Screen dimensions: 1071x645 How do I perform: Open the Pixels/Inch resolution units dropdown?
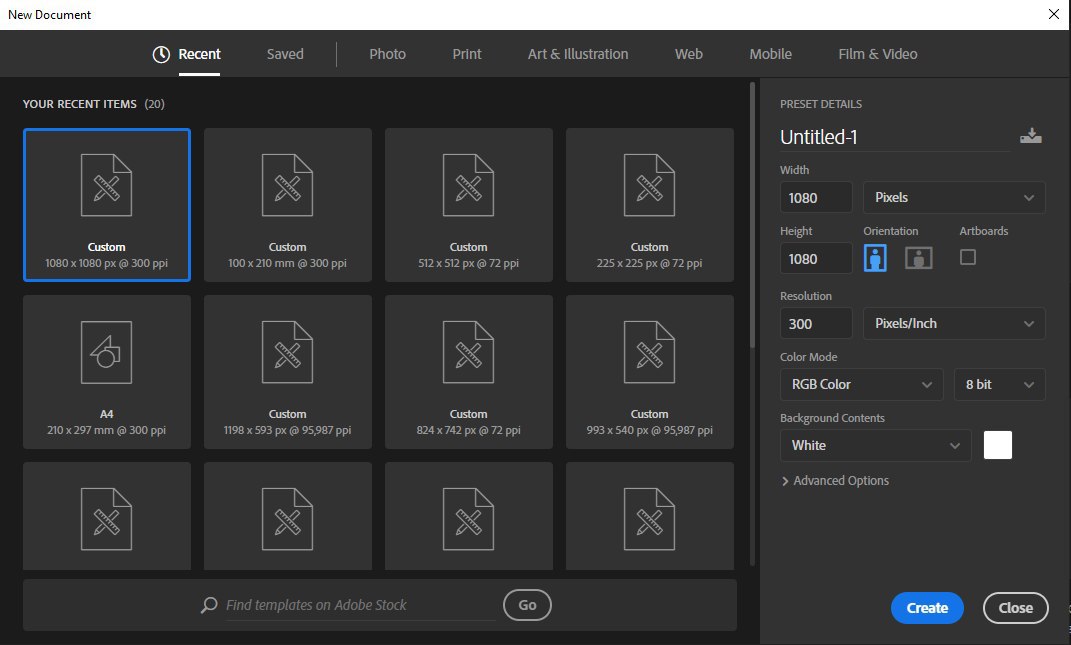(x=954, y=323)
